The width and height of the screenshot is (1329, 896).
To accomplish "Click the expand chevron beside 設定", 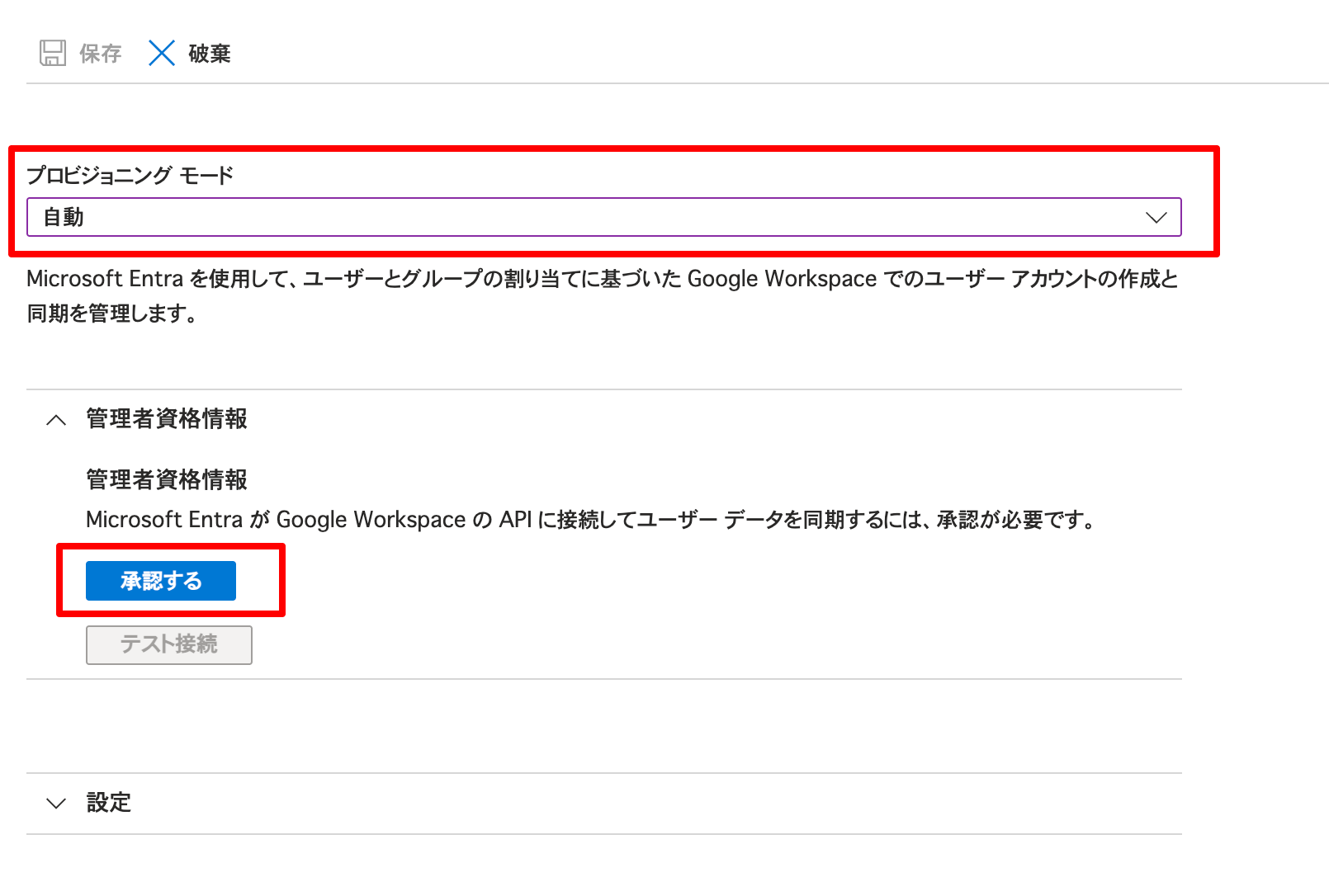I will click(x=56, y=802).
